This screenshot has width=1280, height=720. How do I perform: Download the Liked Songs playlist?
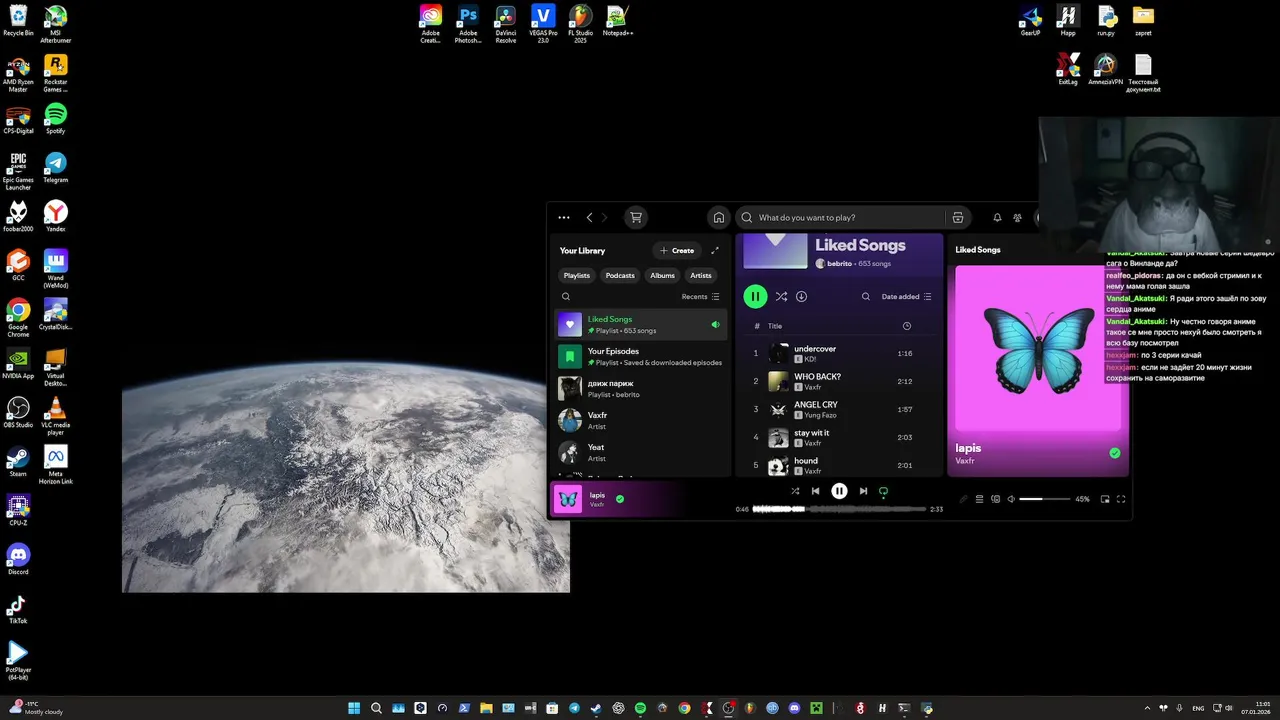coord(801,297)
